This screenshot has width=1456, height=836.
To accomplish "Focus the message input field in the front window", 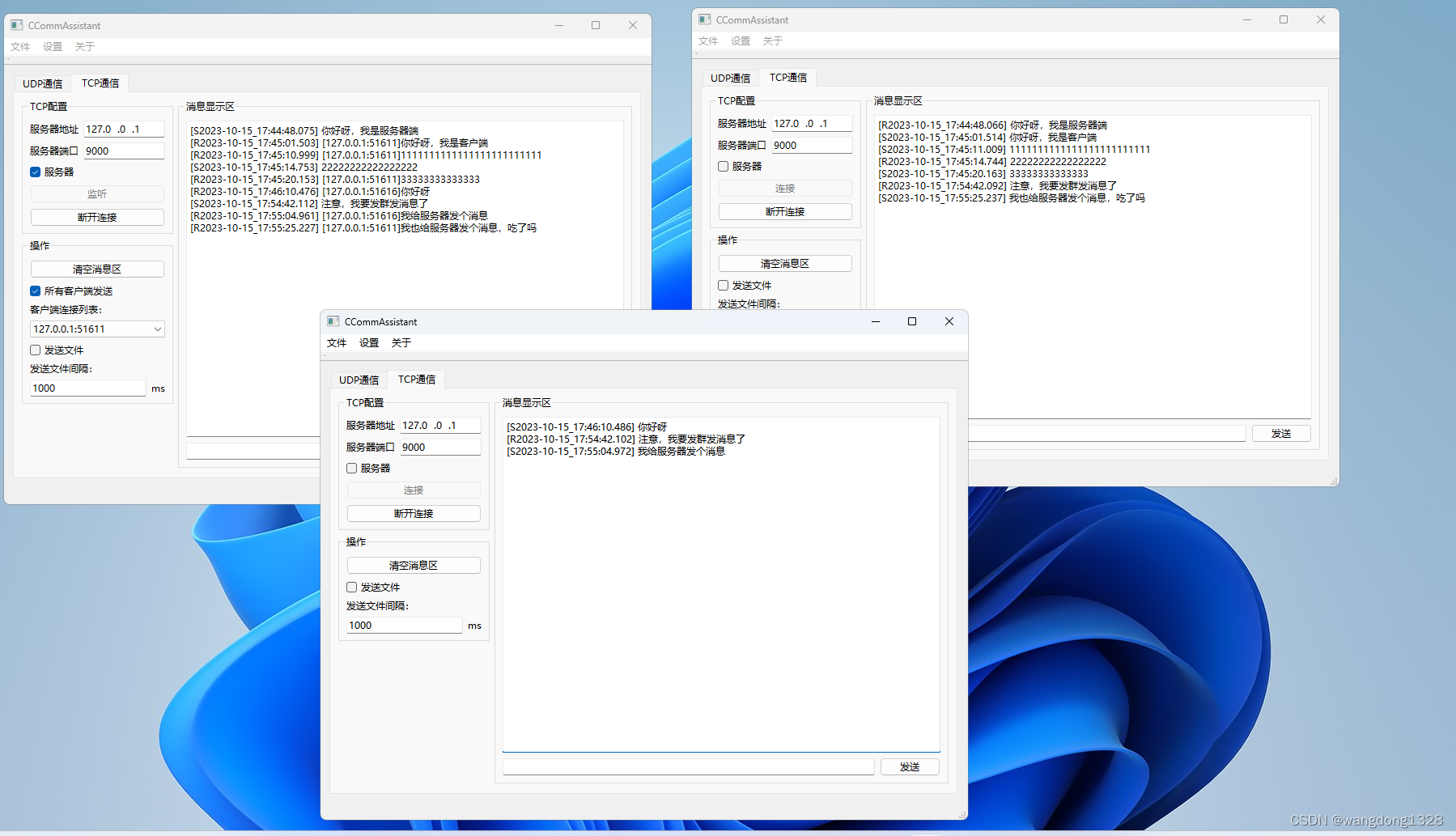I will [688, 766].
